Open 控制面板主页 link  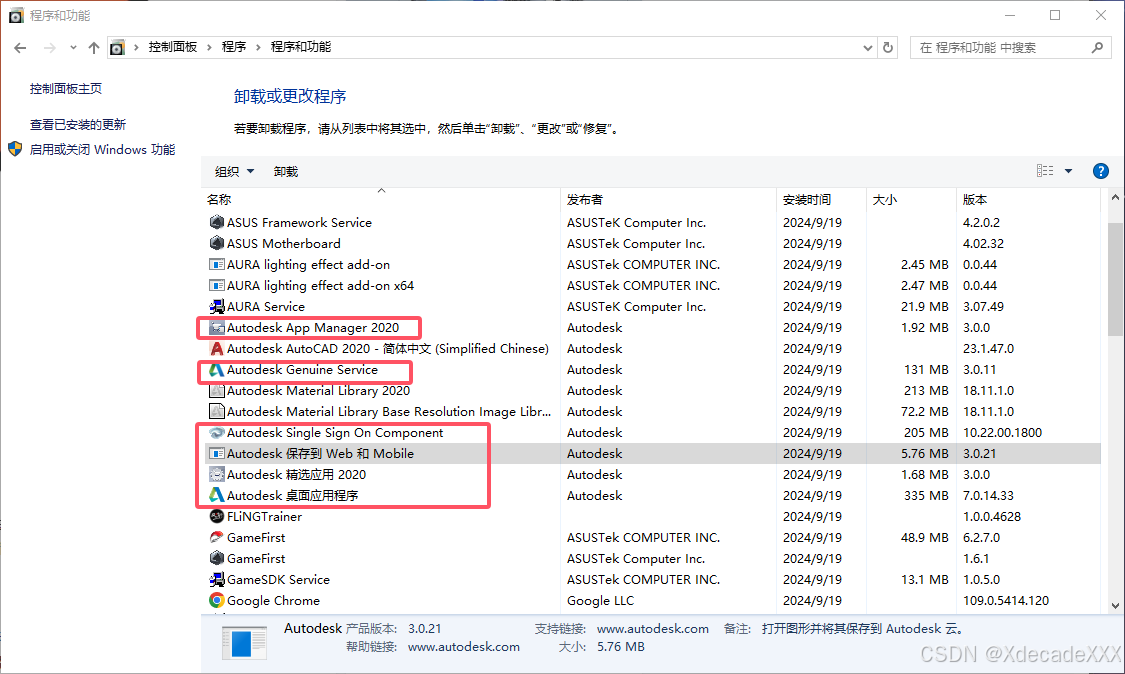click(x=66, y=88)
